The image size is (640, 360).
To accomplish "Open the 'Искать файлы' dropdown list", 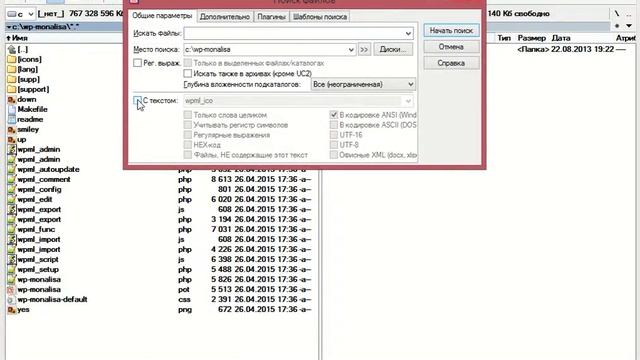I will (x=408, y=33).
